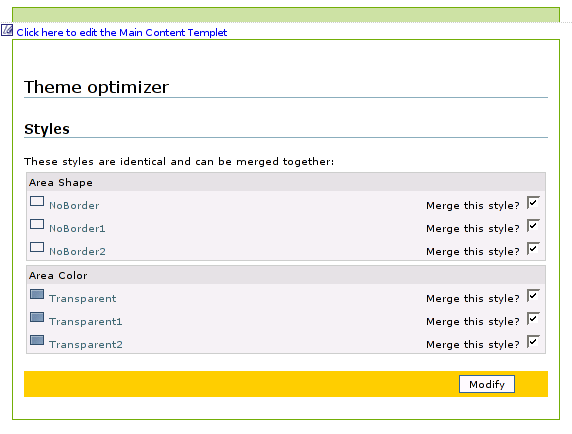Toggle merge checkbox for Transparent
Screen dimensions: 572x434
[x=533, y=295]
